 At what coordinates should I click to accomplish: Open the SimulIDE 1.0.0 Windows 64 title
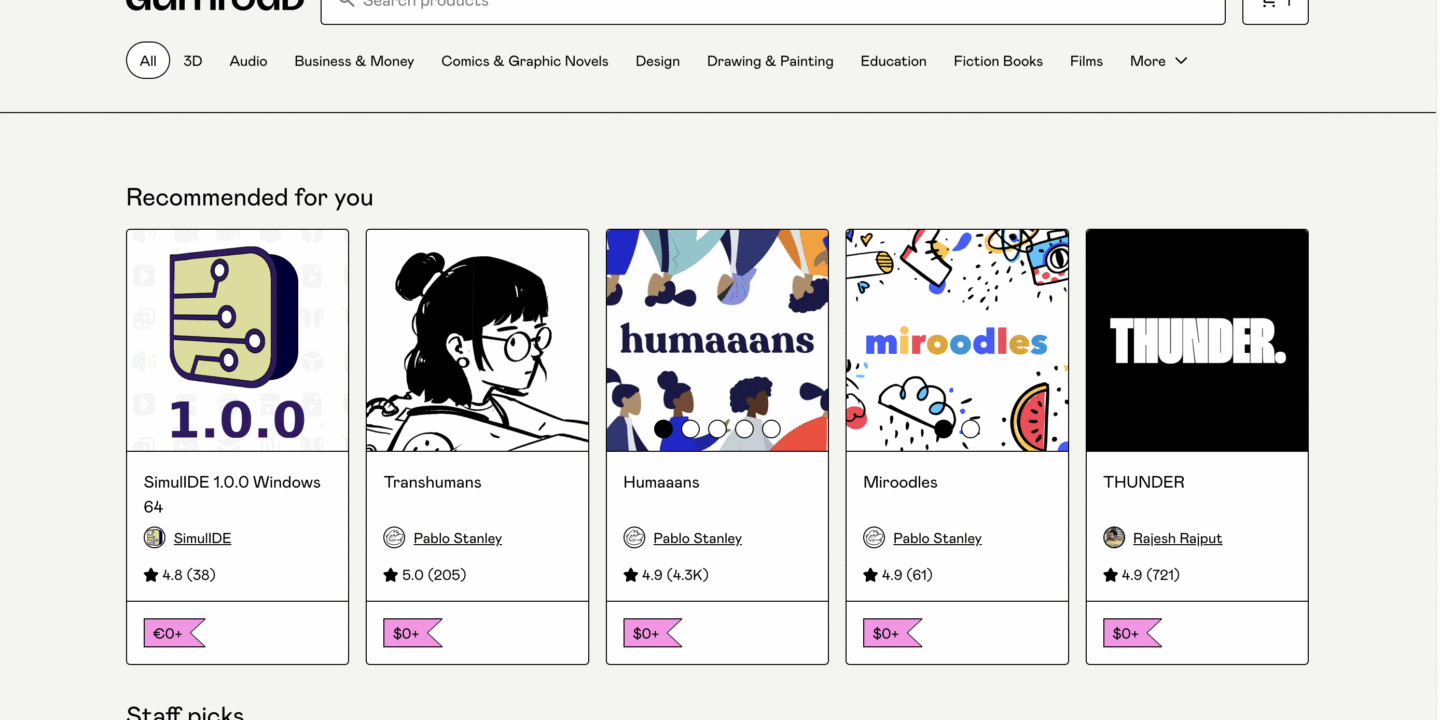coord(232,494)
